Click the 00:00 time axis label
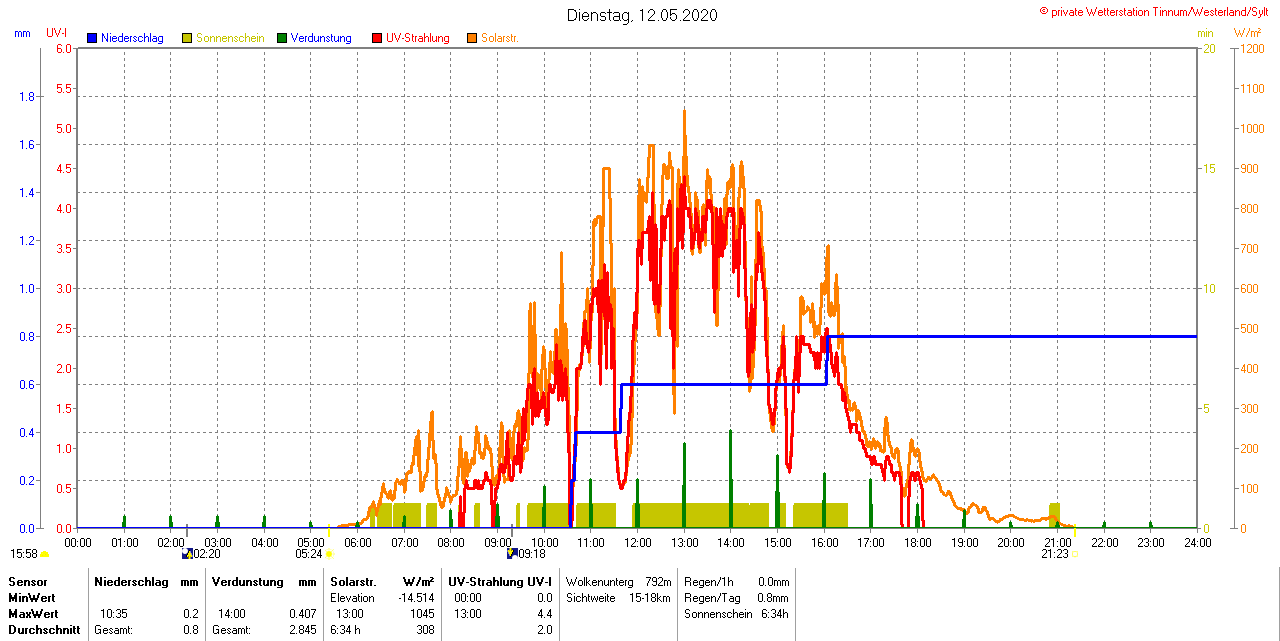Viewport: 1280px width, 641px height. 78,543
